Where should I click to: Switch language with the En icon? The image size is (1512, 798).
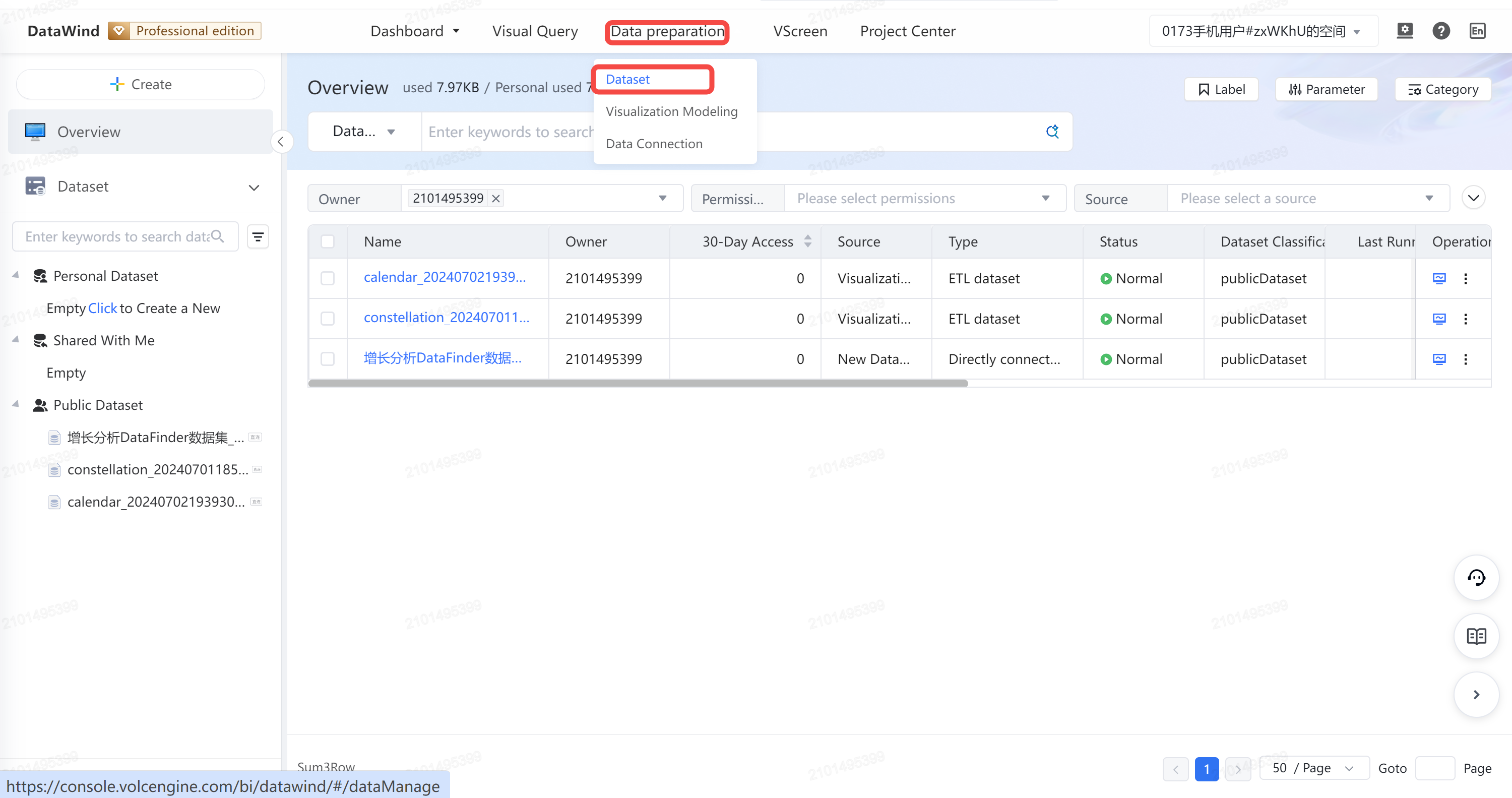pyautogui.click(x=1477, y=31)
